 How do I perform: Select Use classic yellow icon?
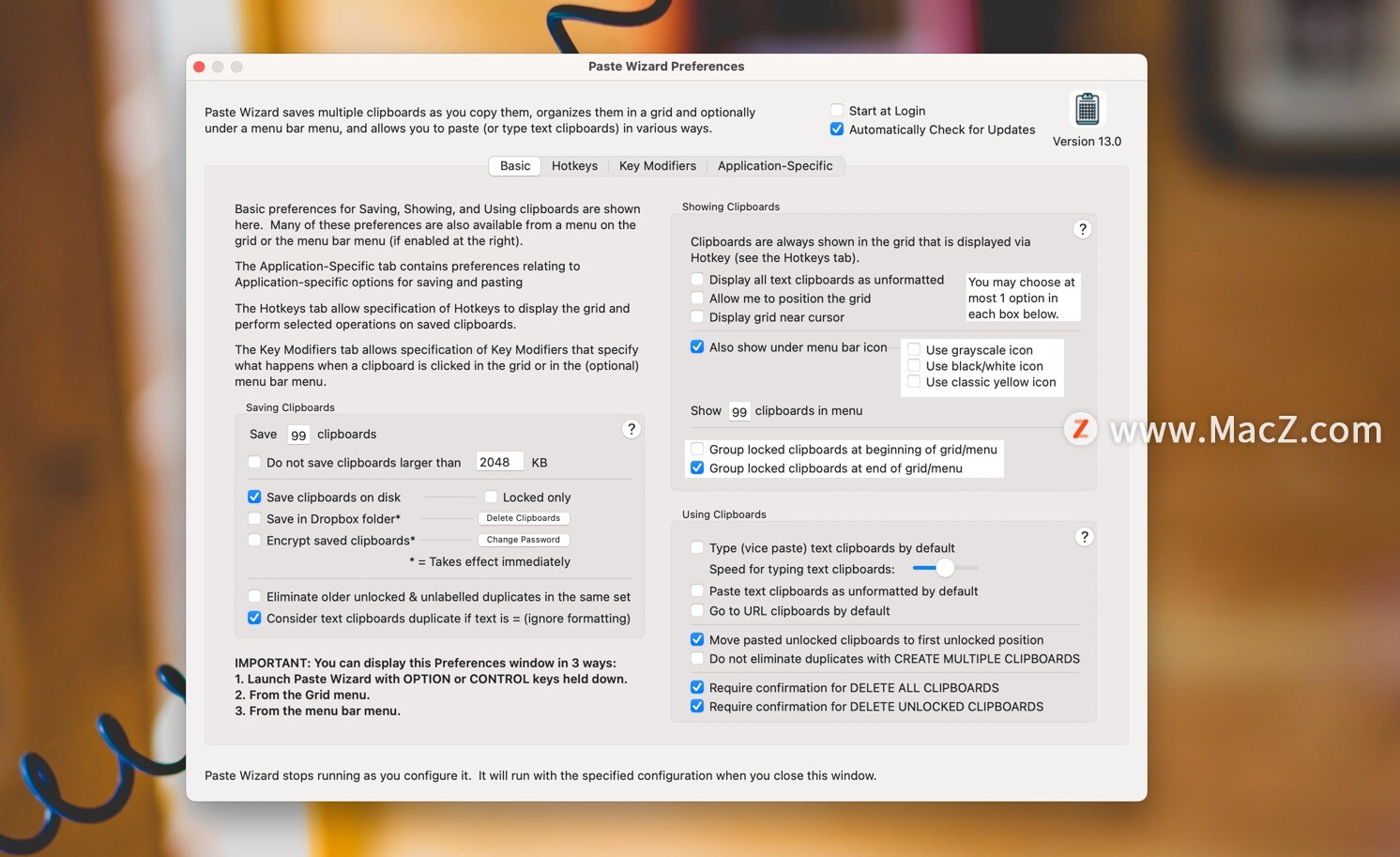(x=914, y=381)
